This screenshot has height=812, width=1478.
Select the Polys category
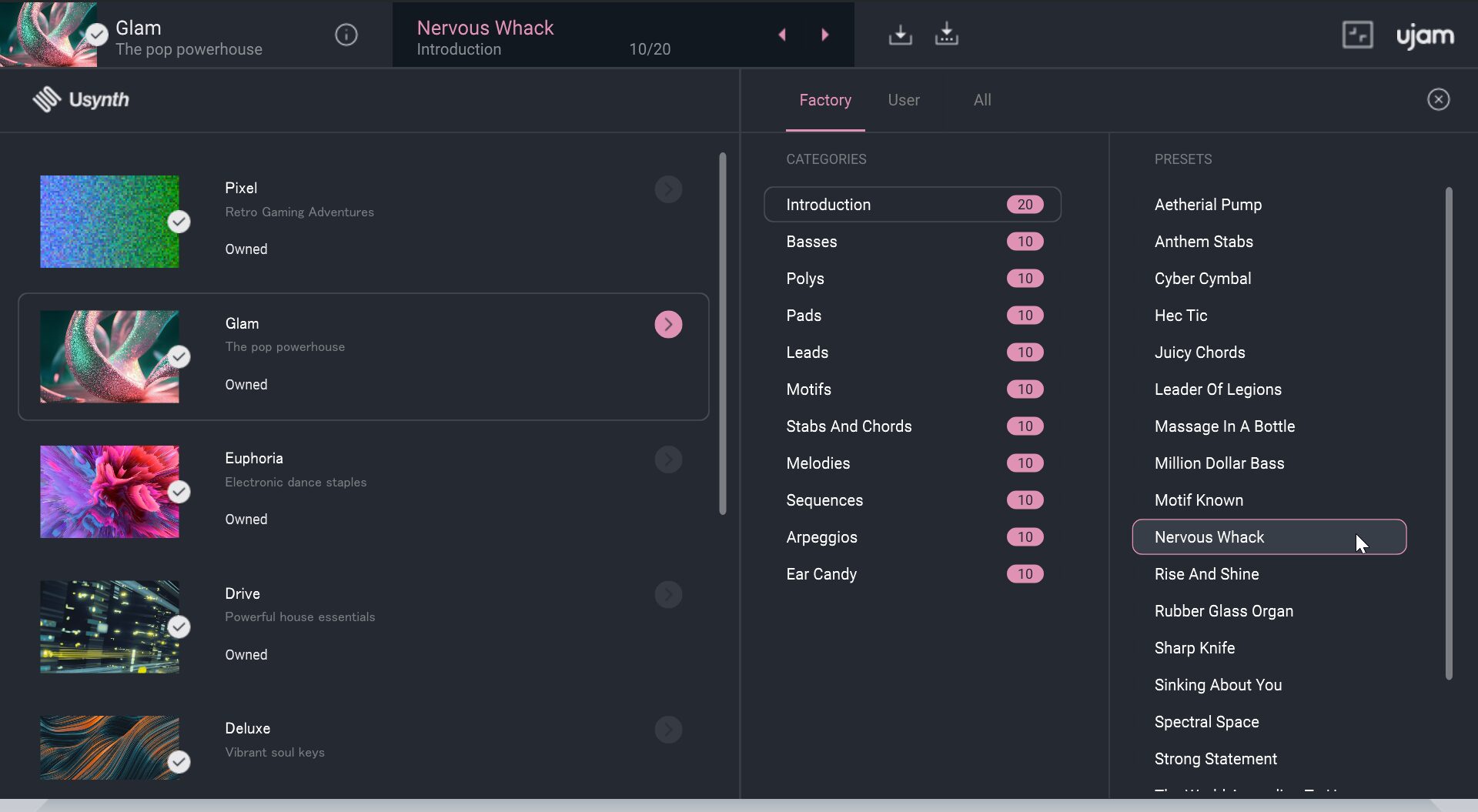(912, 279)
